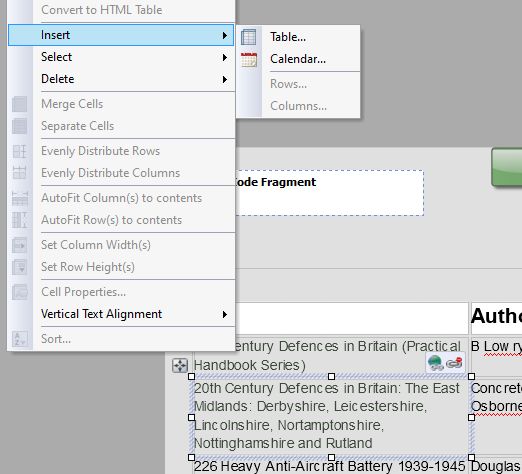522x474 pixels.
Task: Click the 226 Heavy Anti-Aircraft Battery cell
Action: (x=330, y=466)
